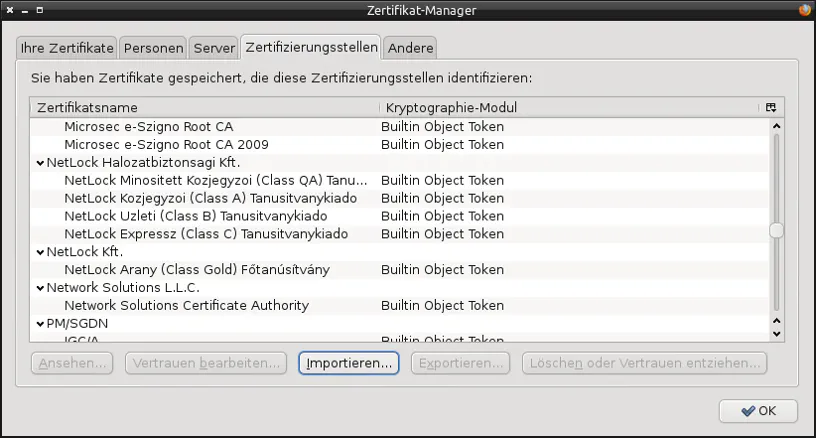The width and height of the screenshot is (816, 438).
Task: Click the Ansehen... button
Action: [x=72, y=363]
